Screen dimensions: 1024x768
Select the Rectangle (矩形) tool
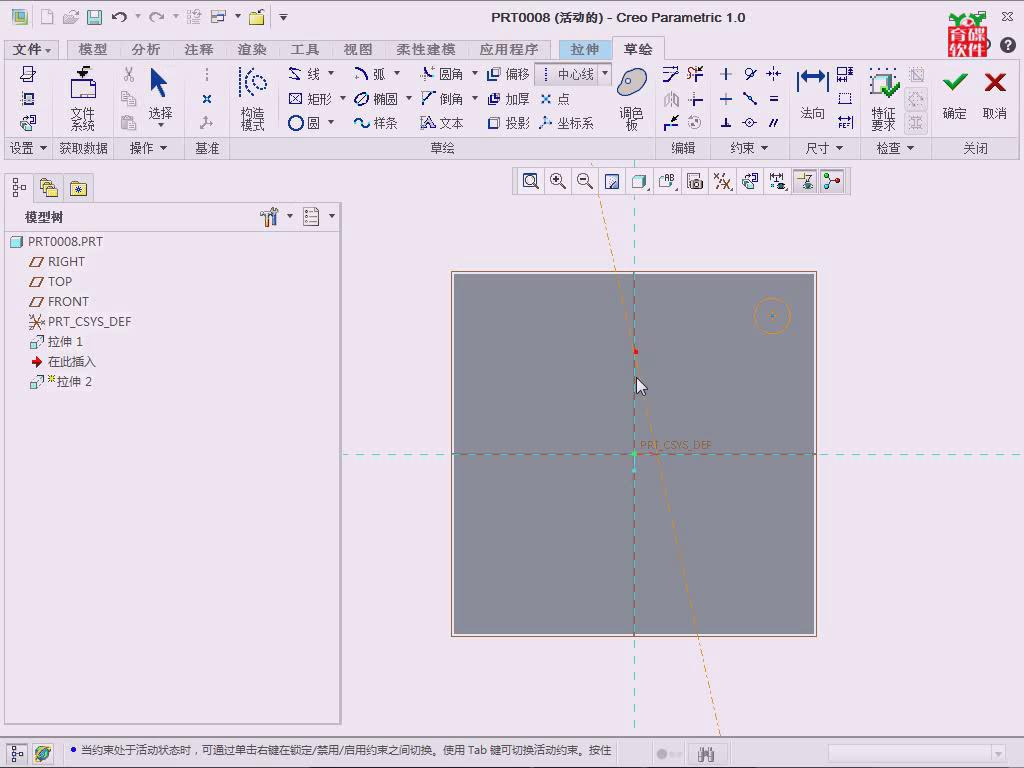[310, 99]
